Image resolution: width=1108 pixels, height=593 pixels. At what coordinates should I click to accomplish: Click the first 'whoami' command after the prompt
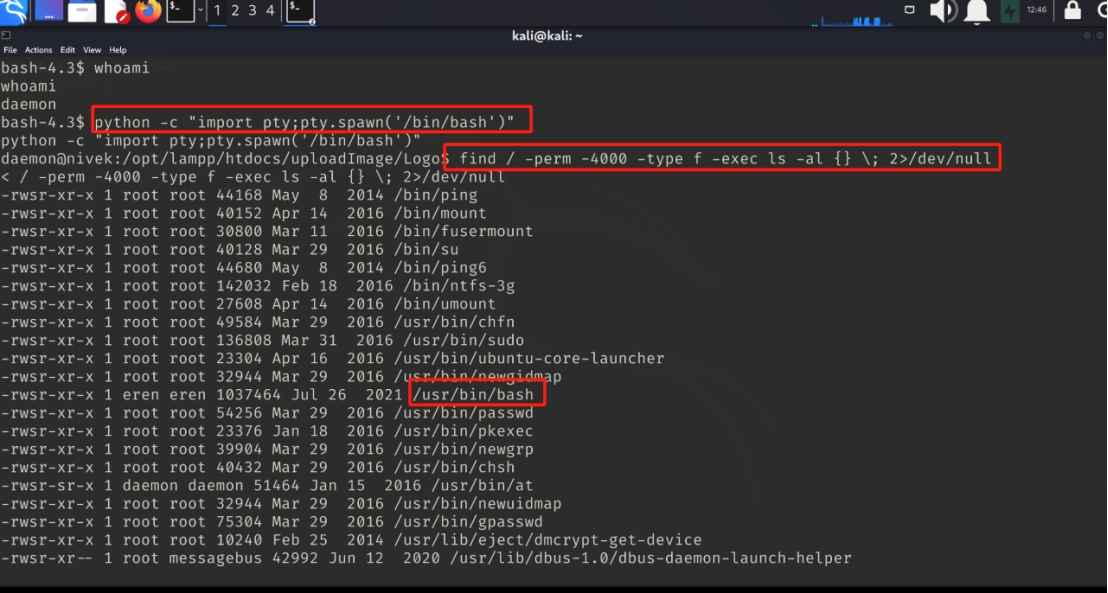click(122, 68)
